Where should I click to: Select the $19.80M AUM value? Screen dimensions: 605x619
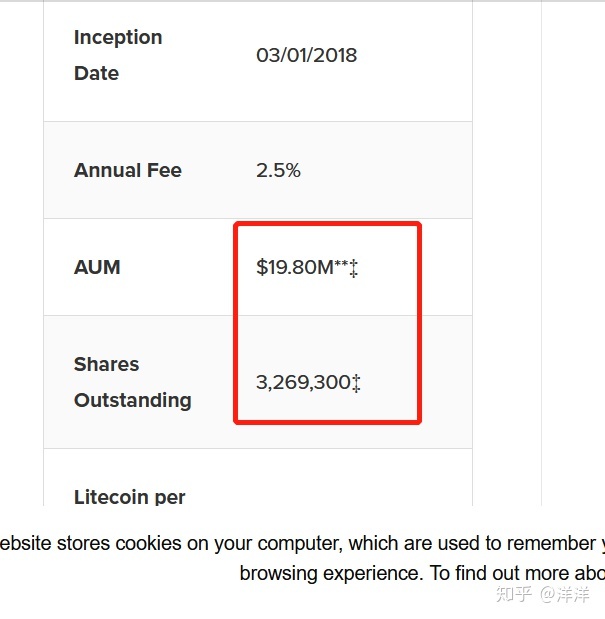pos(295,267)
